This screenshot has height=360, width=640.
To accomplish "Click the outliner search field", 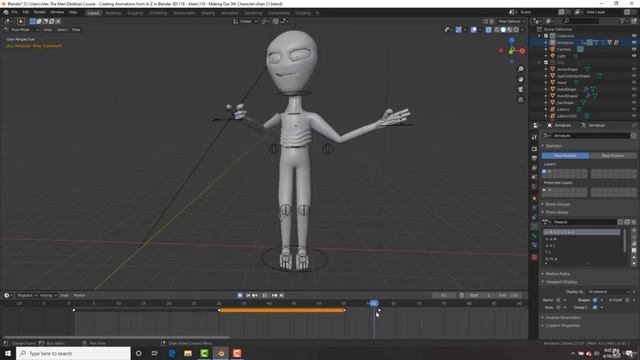I will click(x=581, y=21).
